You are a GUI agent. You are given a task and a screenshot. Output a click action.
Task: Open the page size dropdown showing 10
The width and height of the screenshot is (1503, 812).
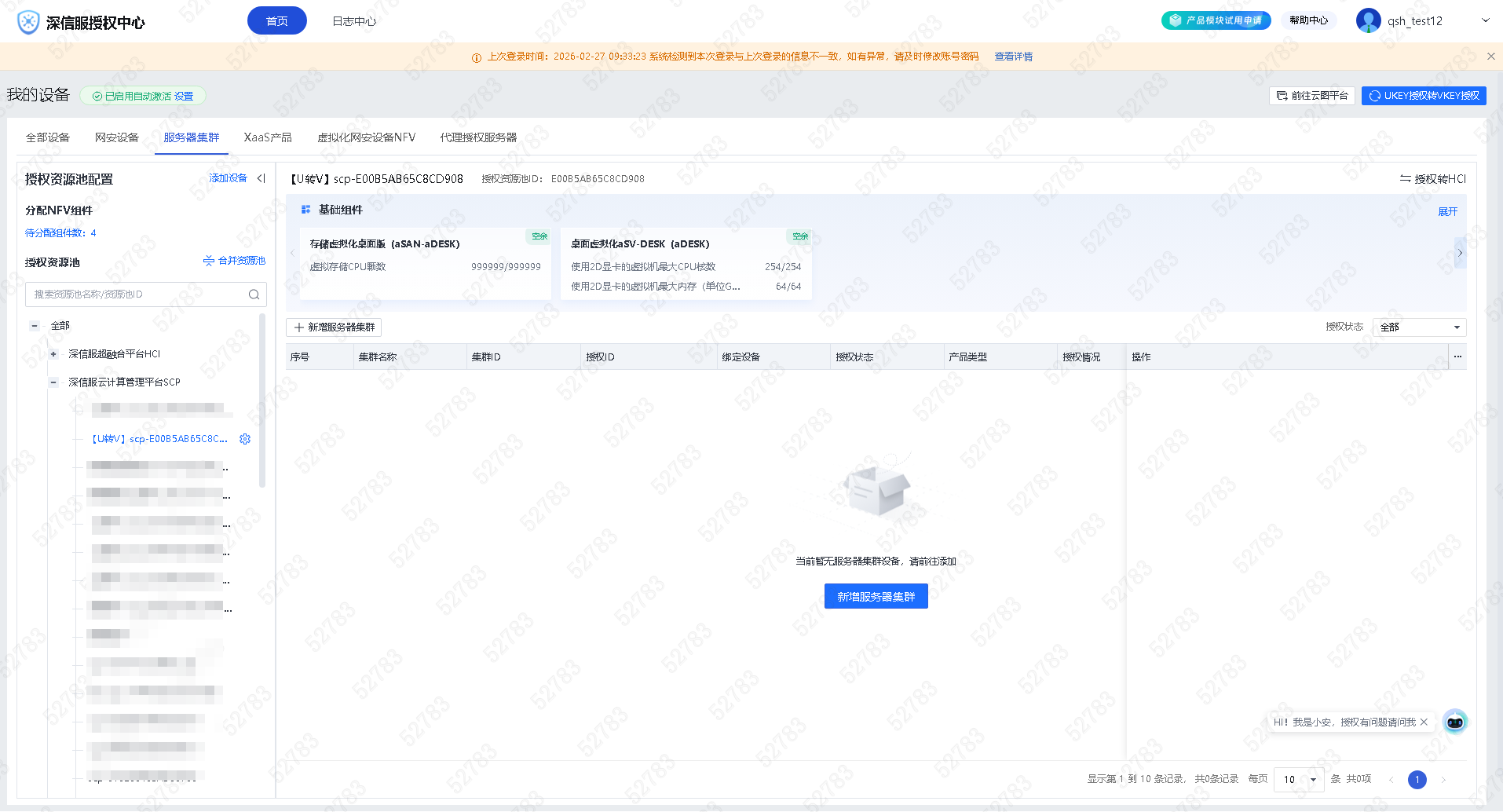[1299, 779]
